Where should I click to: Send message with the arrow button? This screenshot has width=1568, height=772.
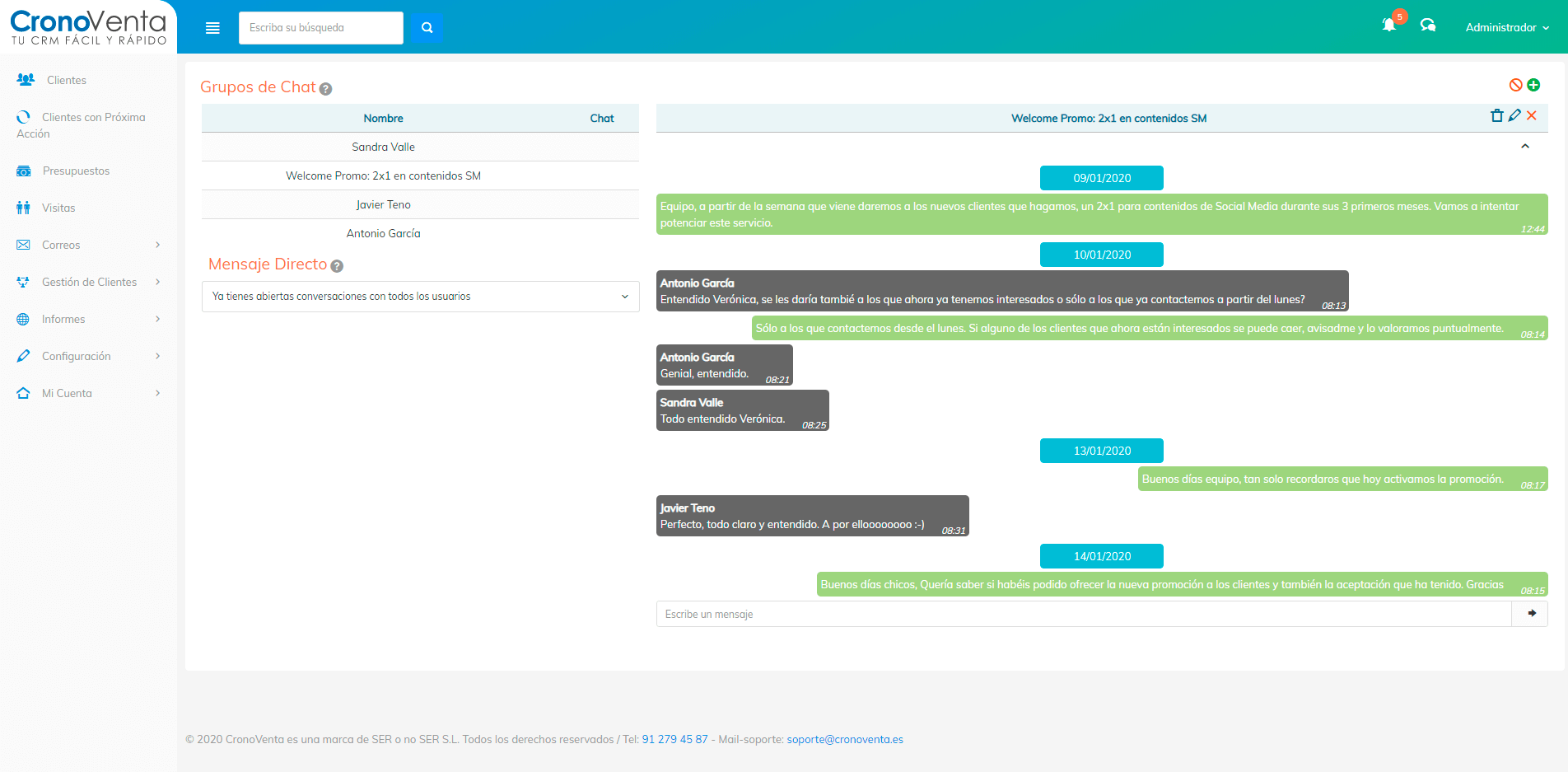coord(1530,614)
